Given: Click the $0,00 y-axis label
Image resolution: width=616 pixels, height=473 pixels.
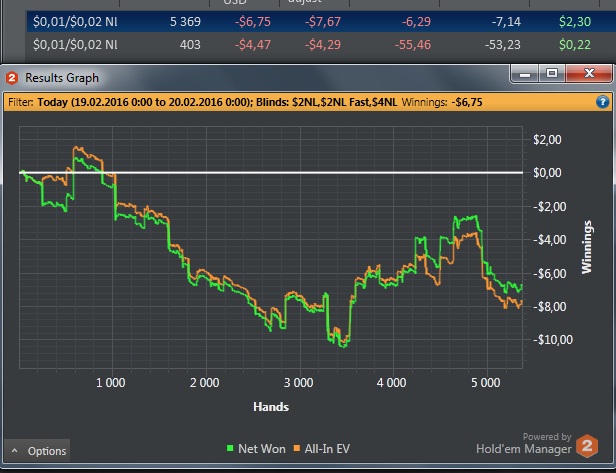Looking at the screenshot, I should 547,172.
